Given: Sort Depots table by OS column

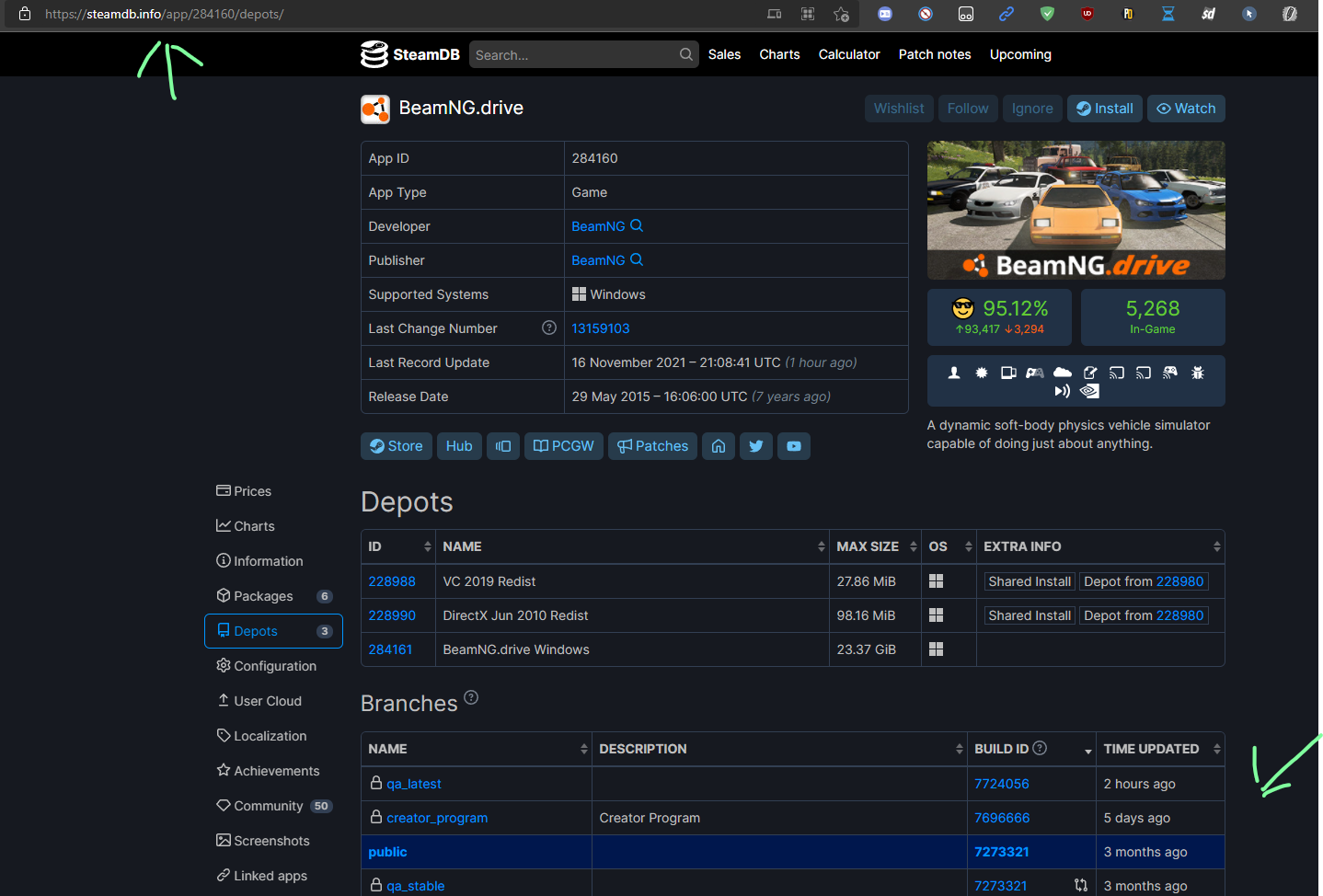Looking at the screenshot, I should click(949, 546).
